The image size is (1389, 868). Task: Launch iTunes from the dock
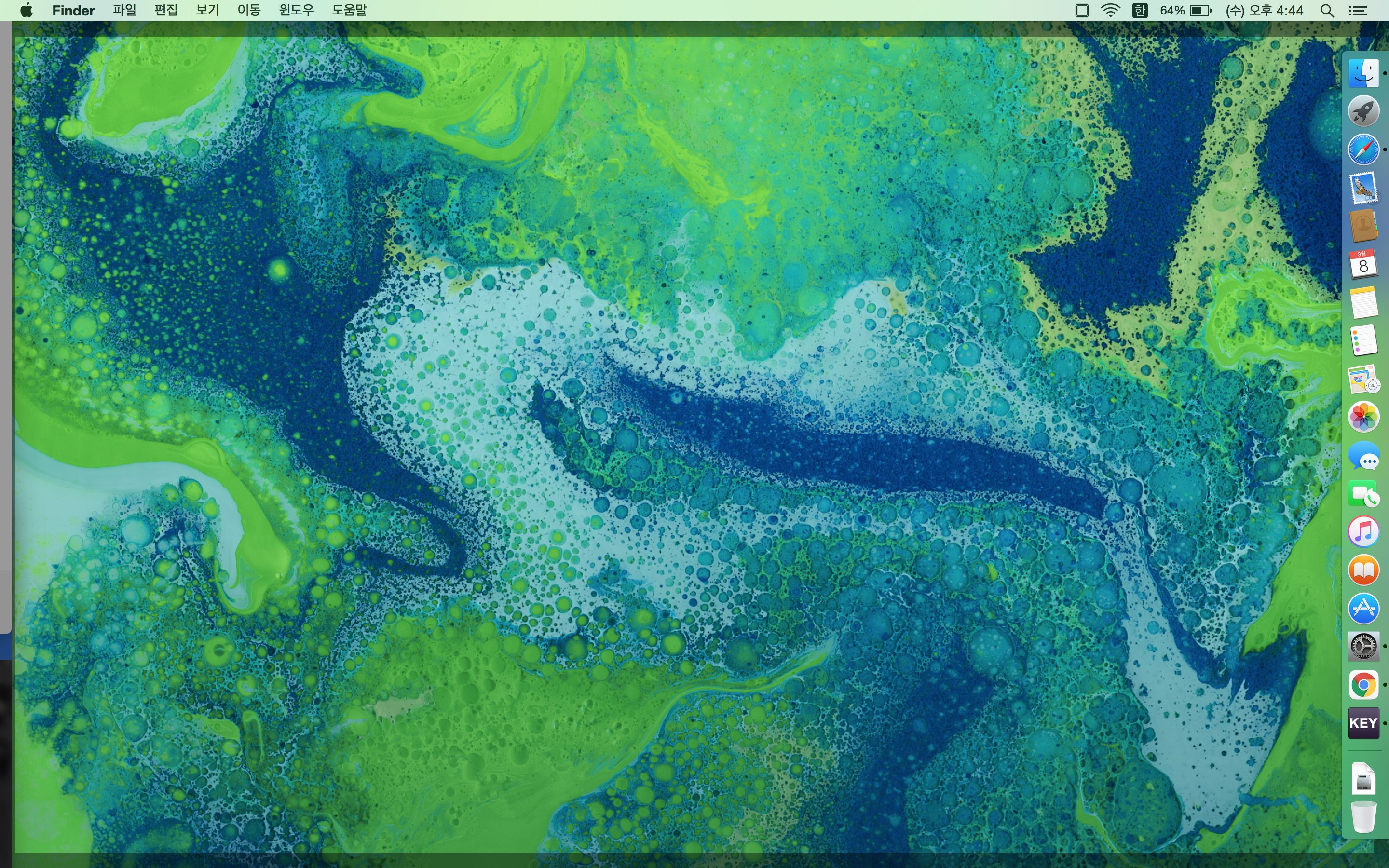(x=1363, y=531)
